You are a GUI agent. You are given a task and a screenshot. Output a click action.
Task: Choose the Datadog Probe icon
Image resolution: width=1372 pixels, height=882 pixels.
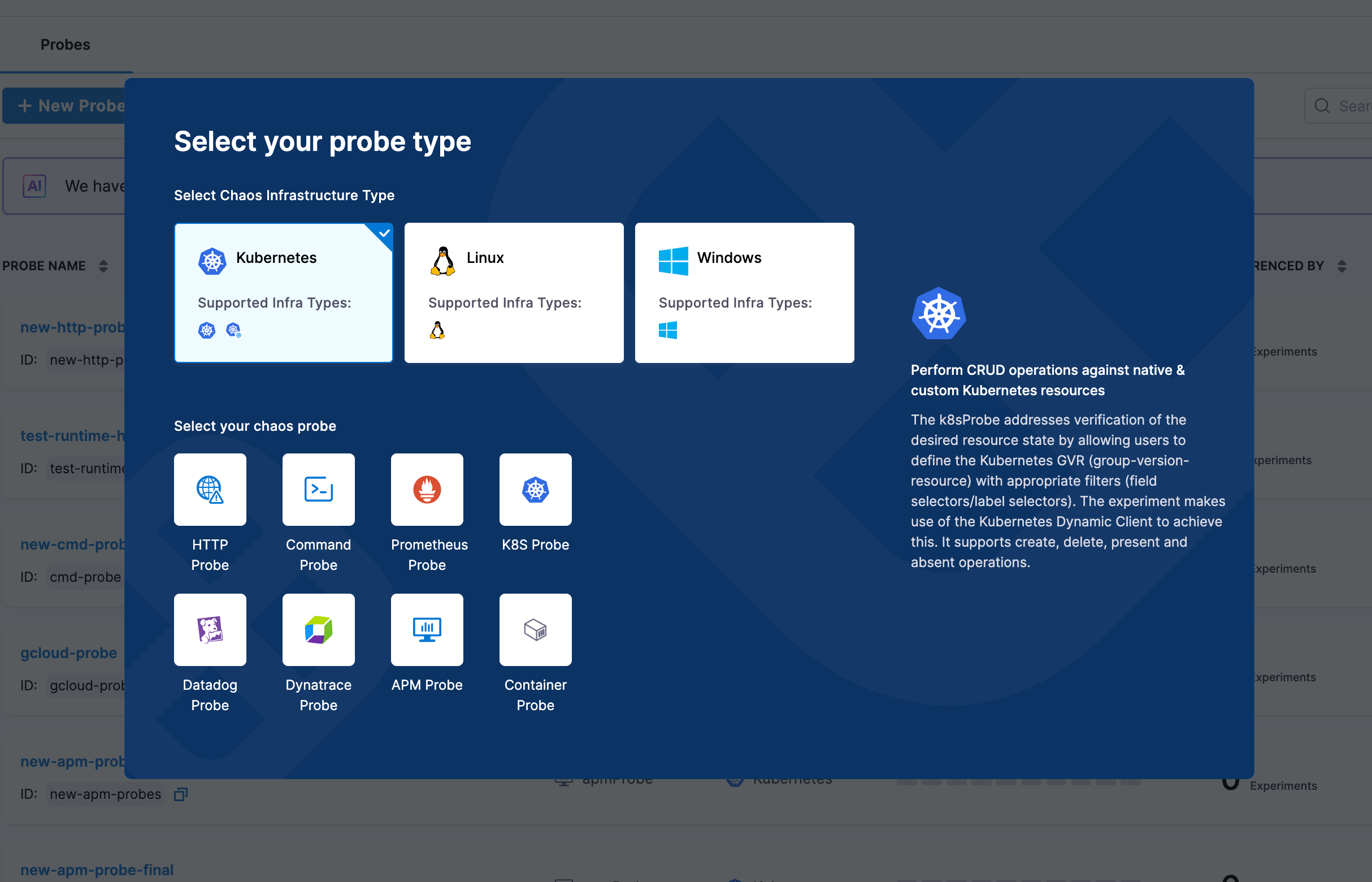[x=210, y=629]
